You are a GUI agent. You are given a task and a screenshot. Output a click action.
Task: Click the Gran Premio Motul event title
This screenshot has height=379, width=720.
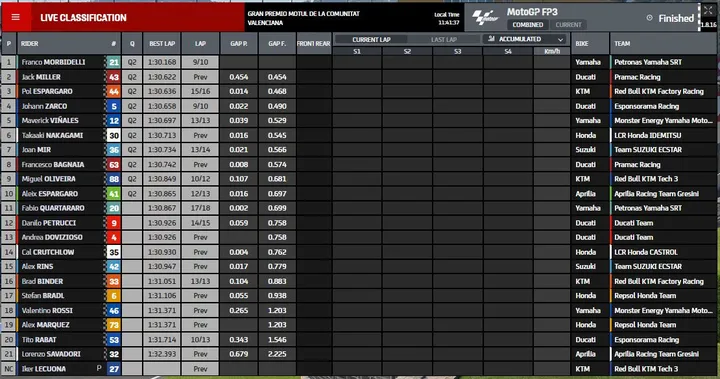(x=304, y=18)
